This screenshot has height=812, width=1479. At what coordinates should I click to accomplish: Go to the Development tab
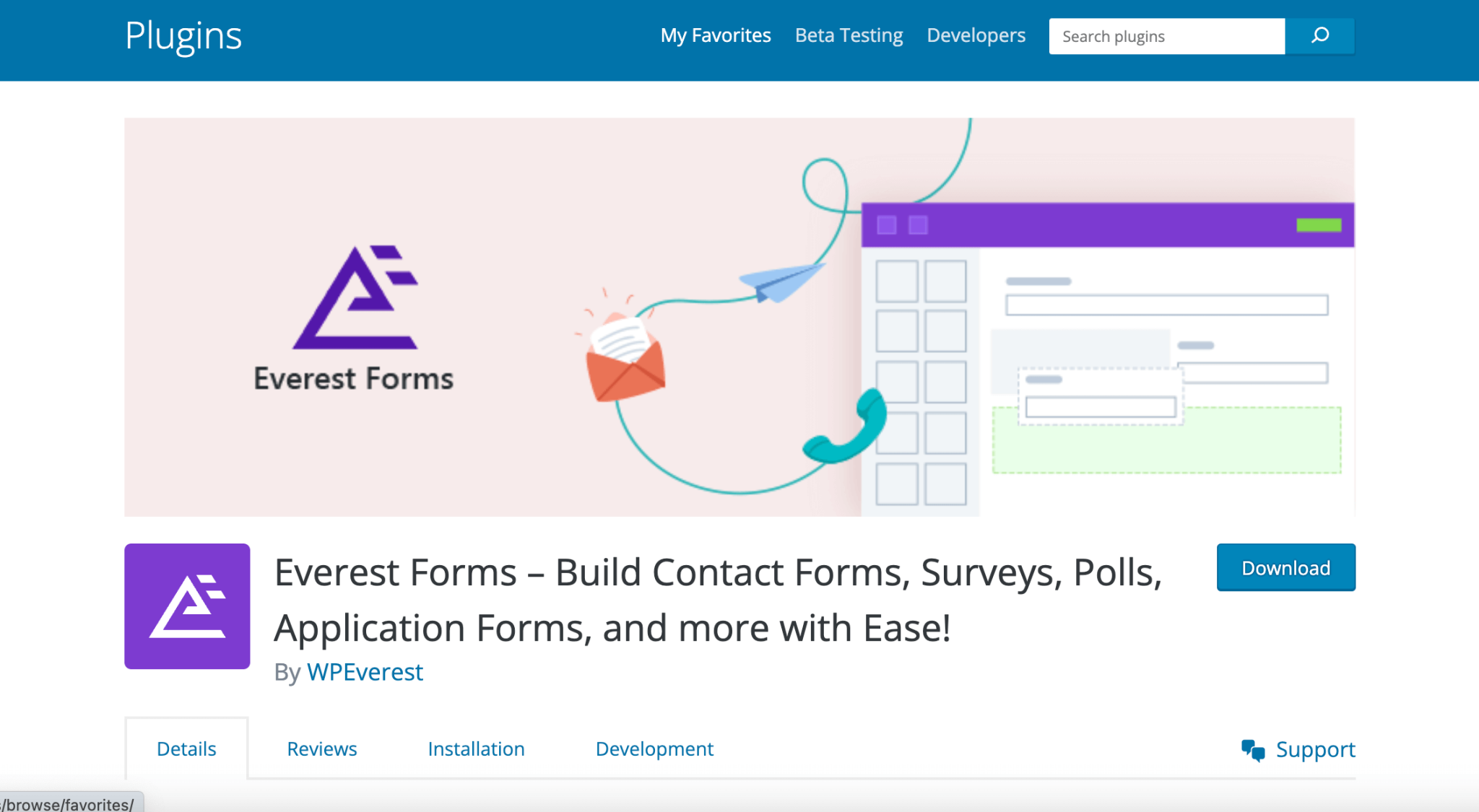654,748
